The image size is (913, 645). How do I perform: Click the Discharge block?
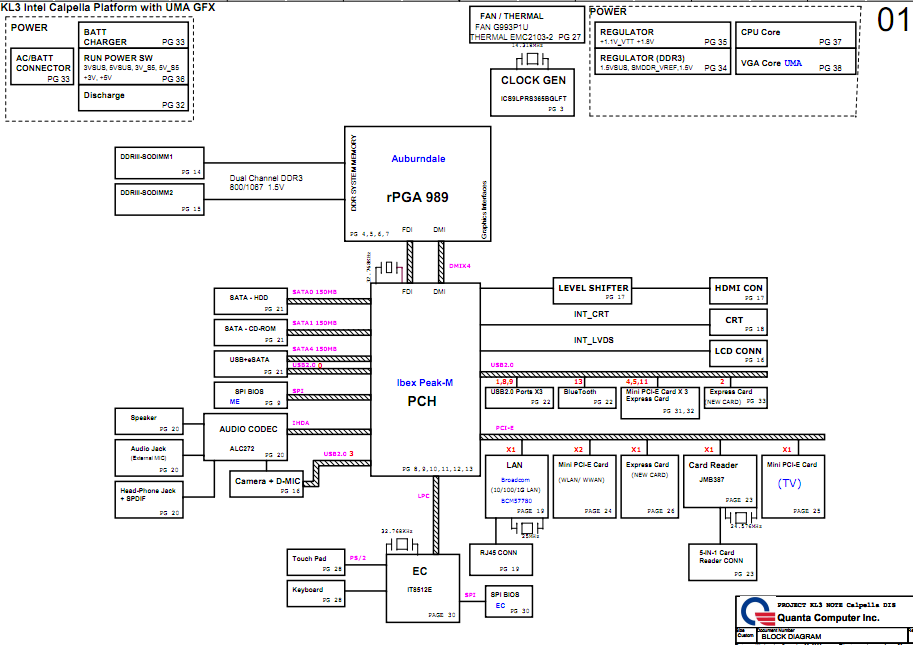point(133,98)
